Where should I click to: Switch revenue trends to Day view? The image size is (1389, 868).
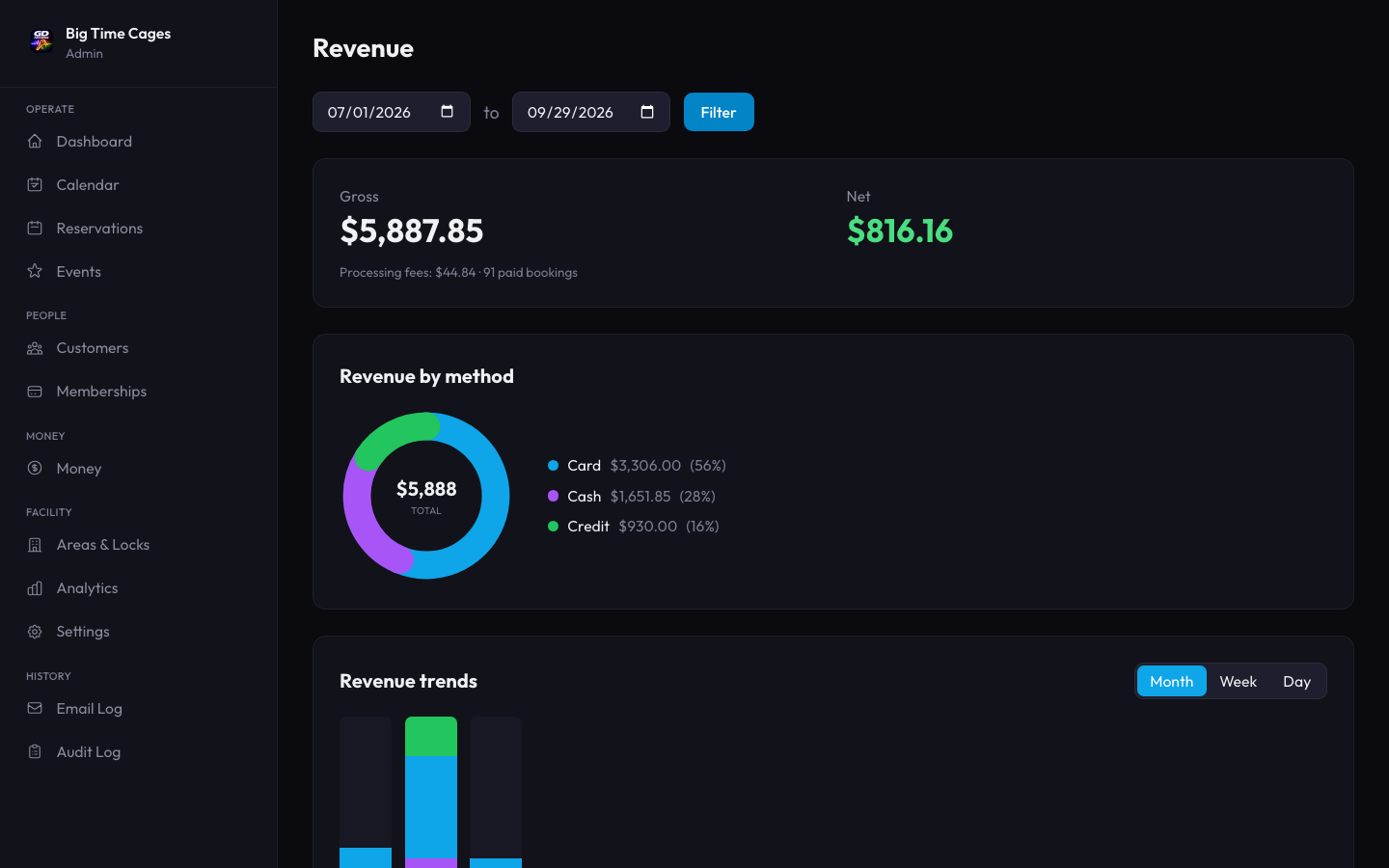coord(1296,681)
